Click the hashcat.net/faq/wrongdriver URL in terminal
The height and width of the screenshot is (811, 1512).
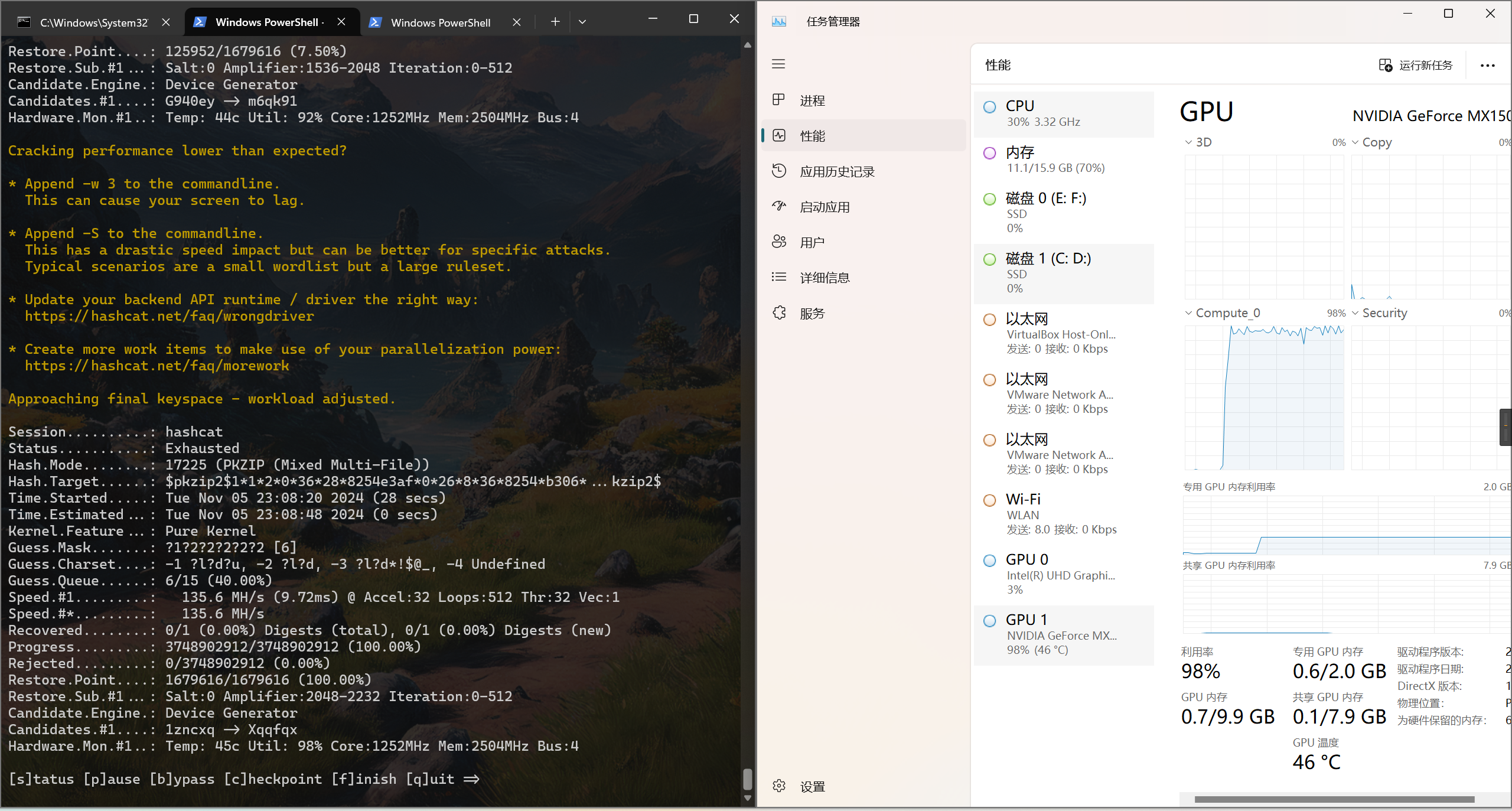[170, 317]
